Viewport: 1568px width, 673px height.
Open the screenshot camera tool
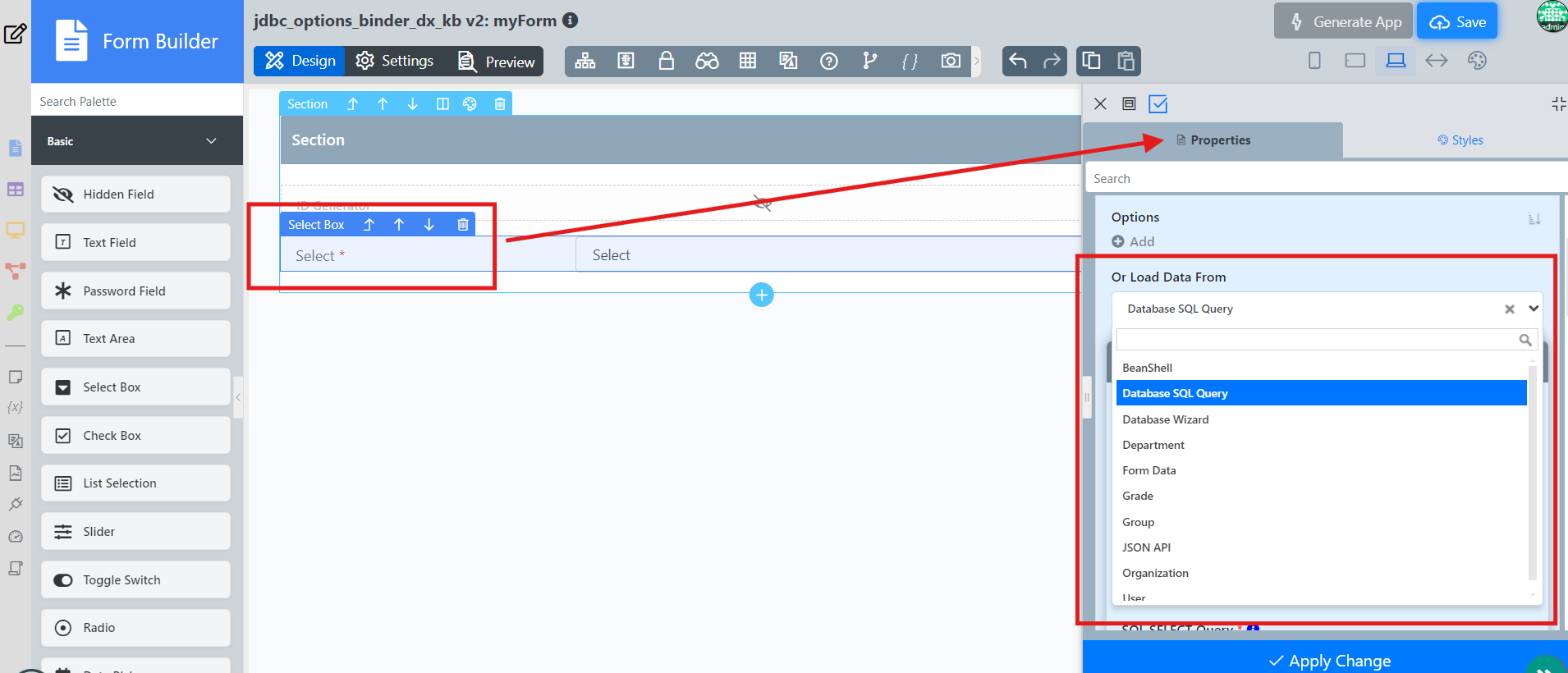(951, 61)
